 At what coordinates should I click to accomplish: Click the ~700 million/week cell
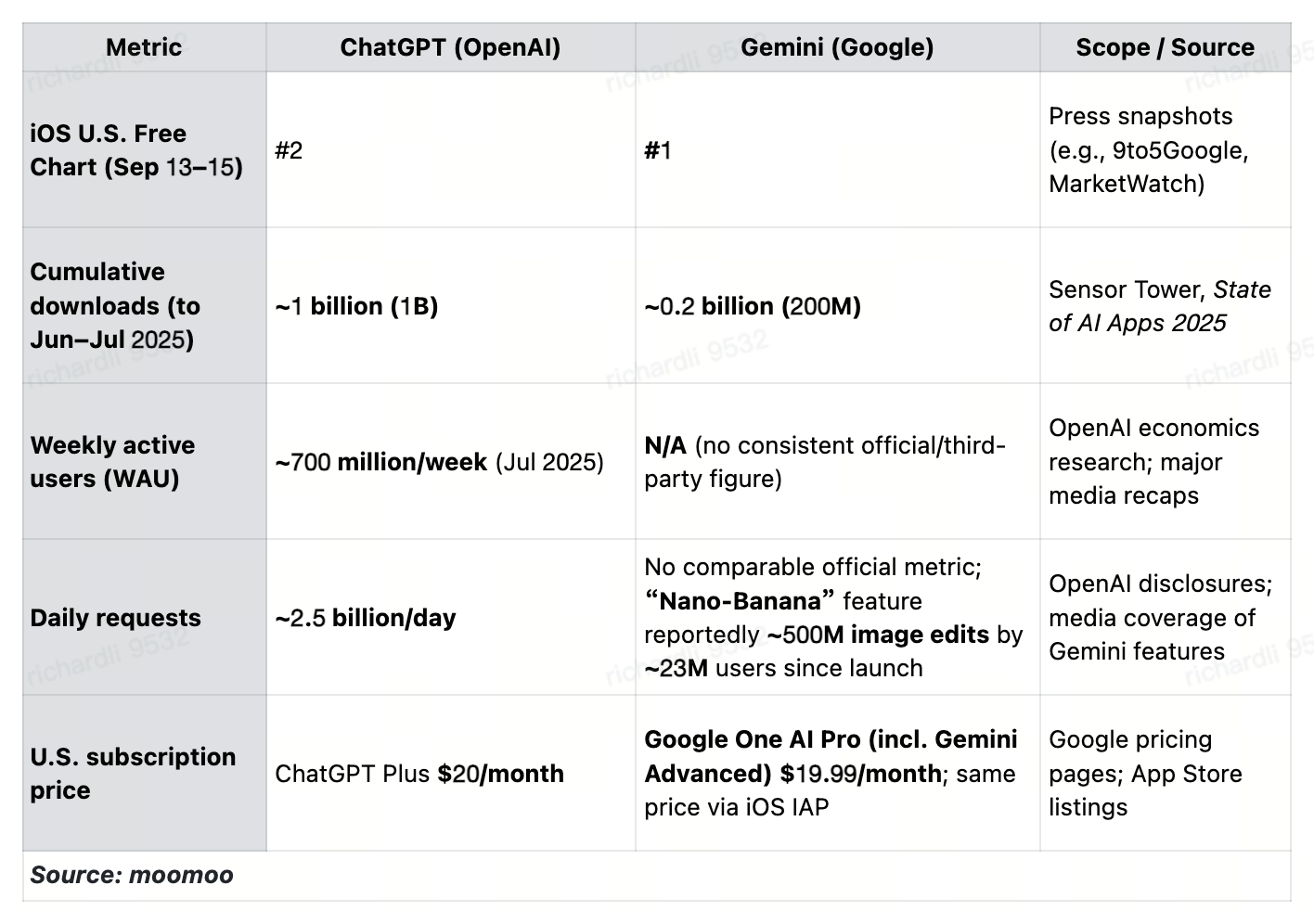pos(439,462)
